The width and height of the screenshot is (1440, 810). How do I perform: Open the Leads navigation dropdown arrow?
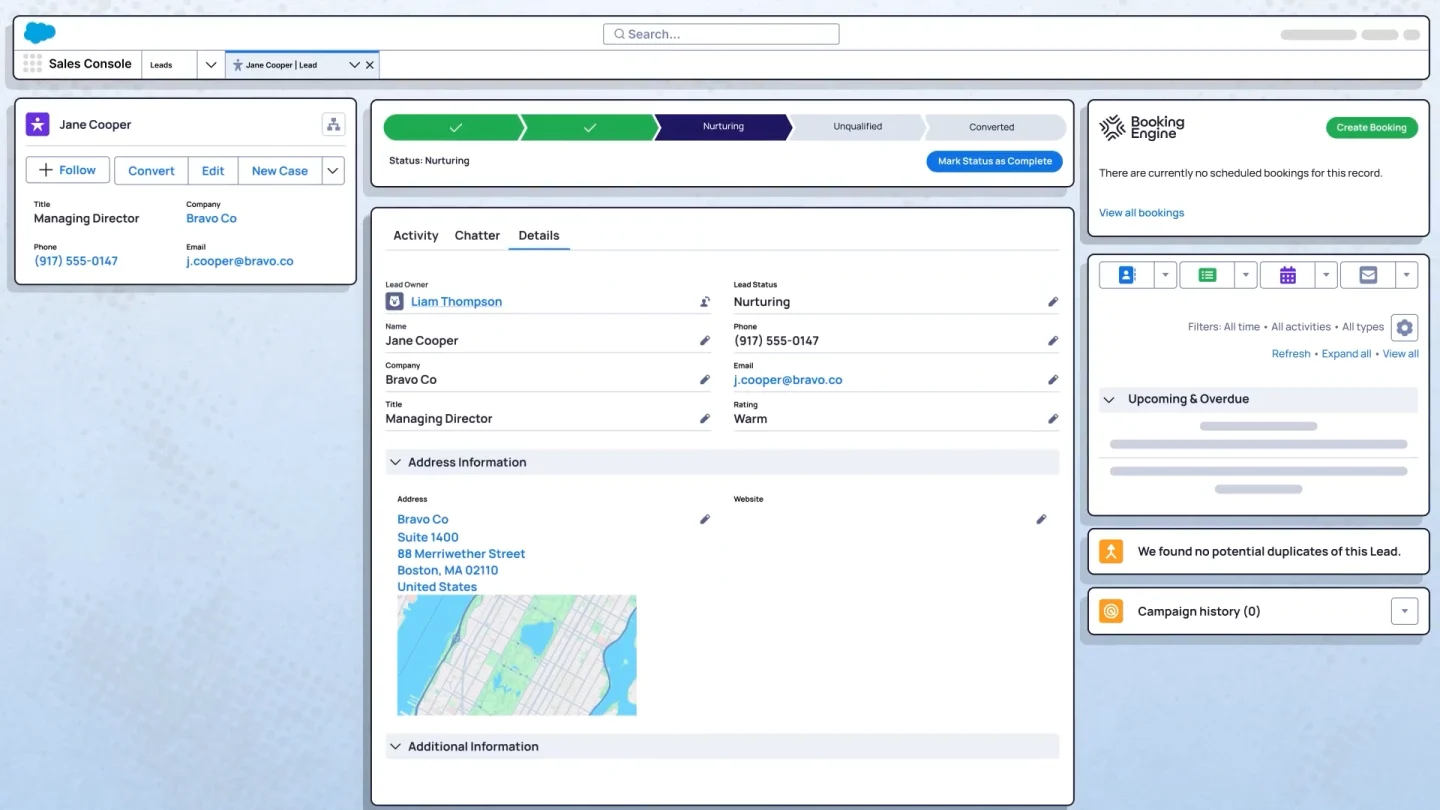click(x=210, y=65)
